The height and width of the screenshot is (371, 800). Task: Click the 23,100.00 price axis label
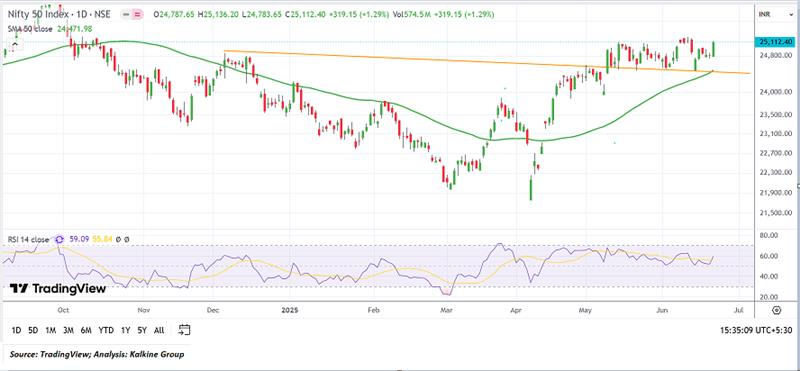coord(776,134)
